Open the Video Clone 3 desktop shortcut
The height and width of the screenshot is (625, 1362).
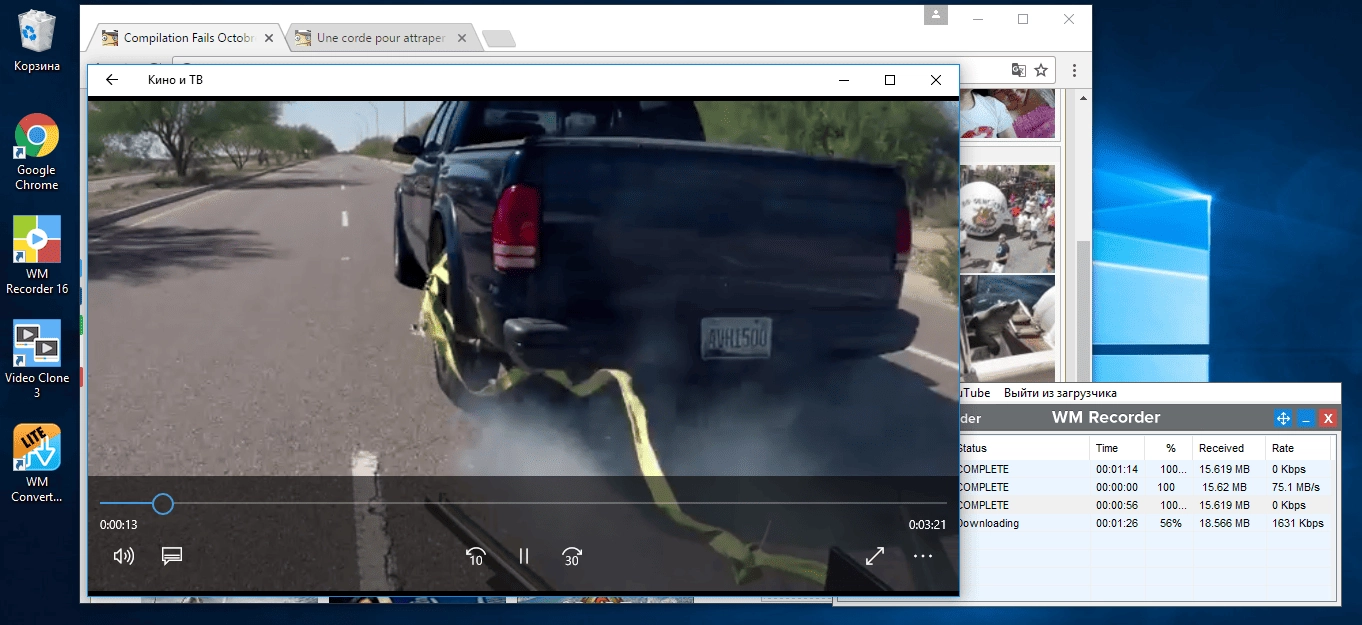(37, 359)
